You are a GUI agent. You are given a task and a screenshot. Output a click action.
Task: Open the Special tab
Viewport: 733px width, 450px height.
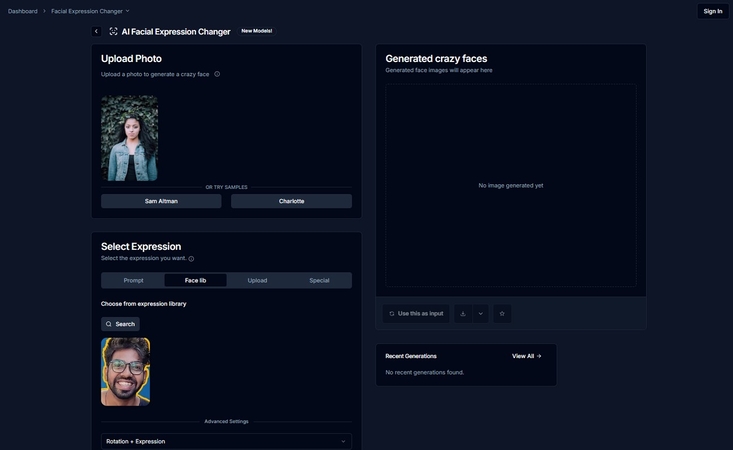coord(319,280)
